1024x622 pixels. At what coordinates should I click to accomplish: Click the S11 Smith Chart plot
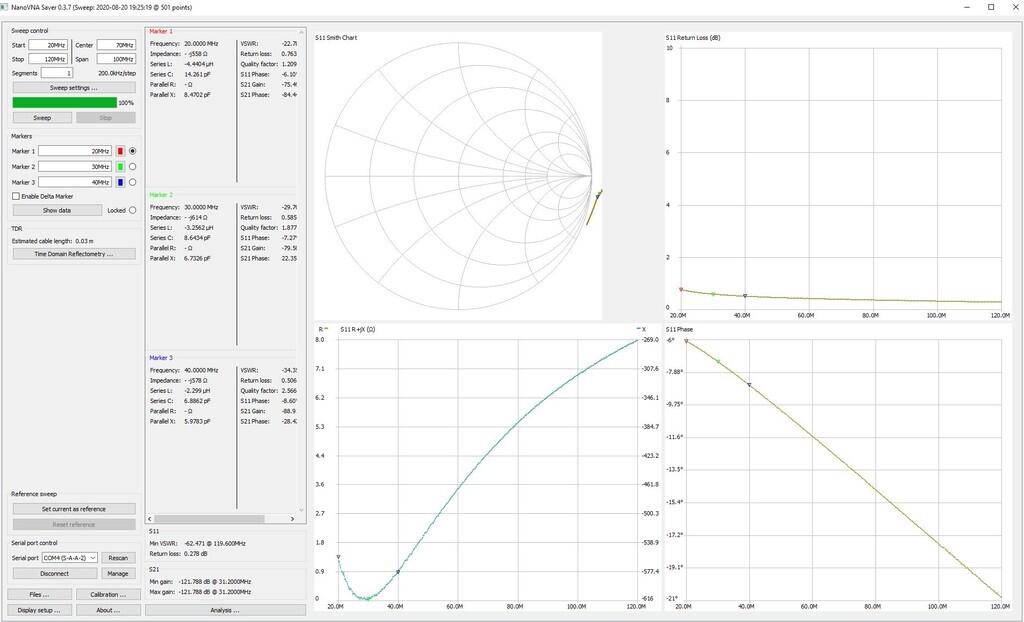pos(458,176)
